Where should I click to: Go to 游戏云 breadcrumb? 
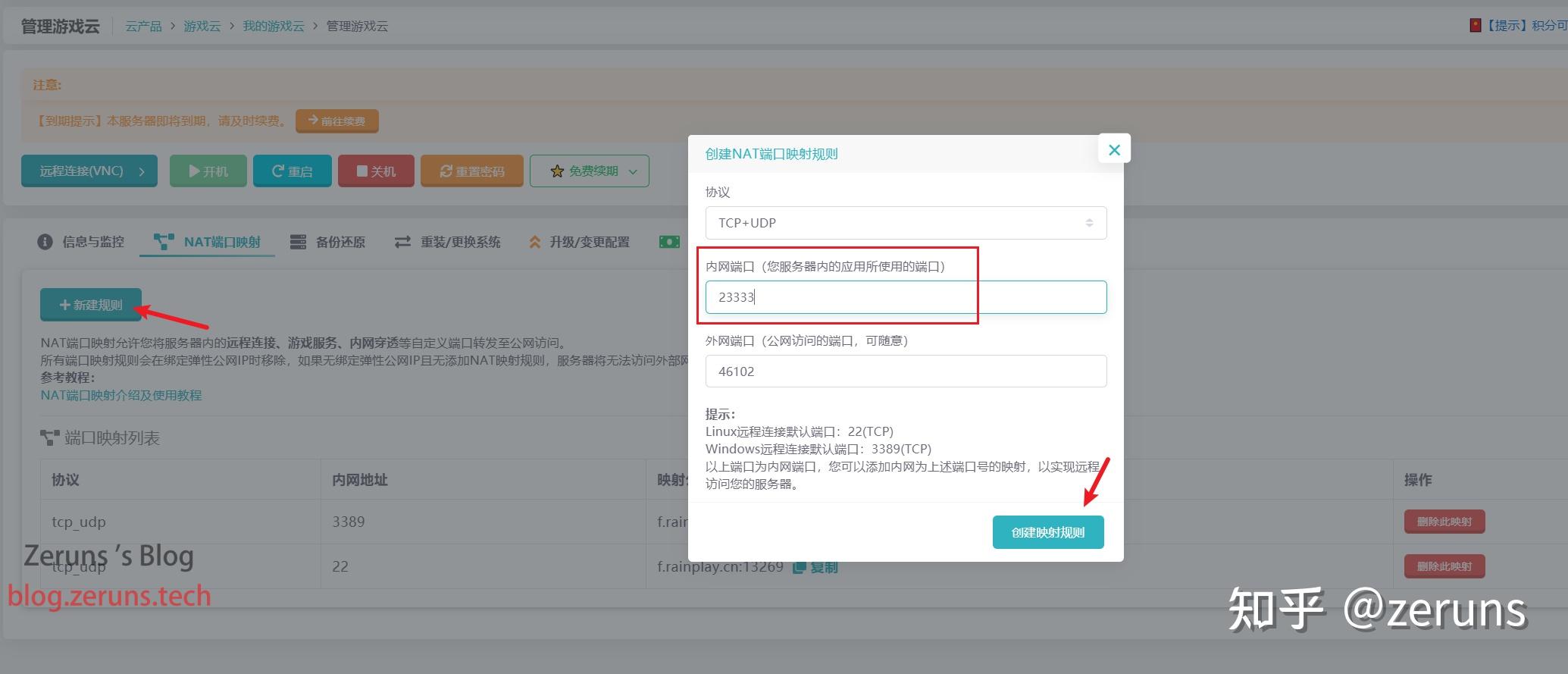(202, 26)
